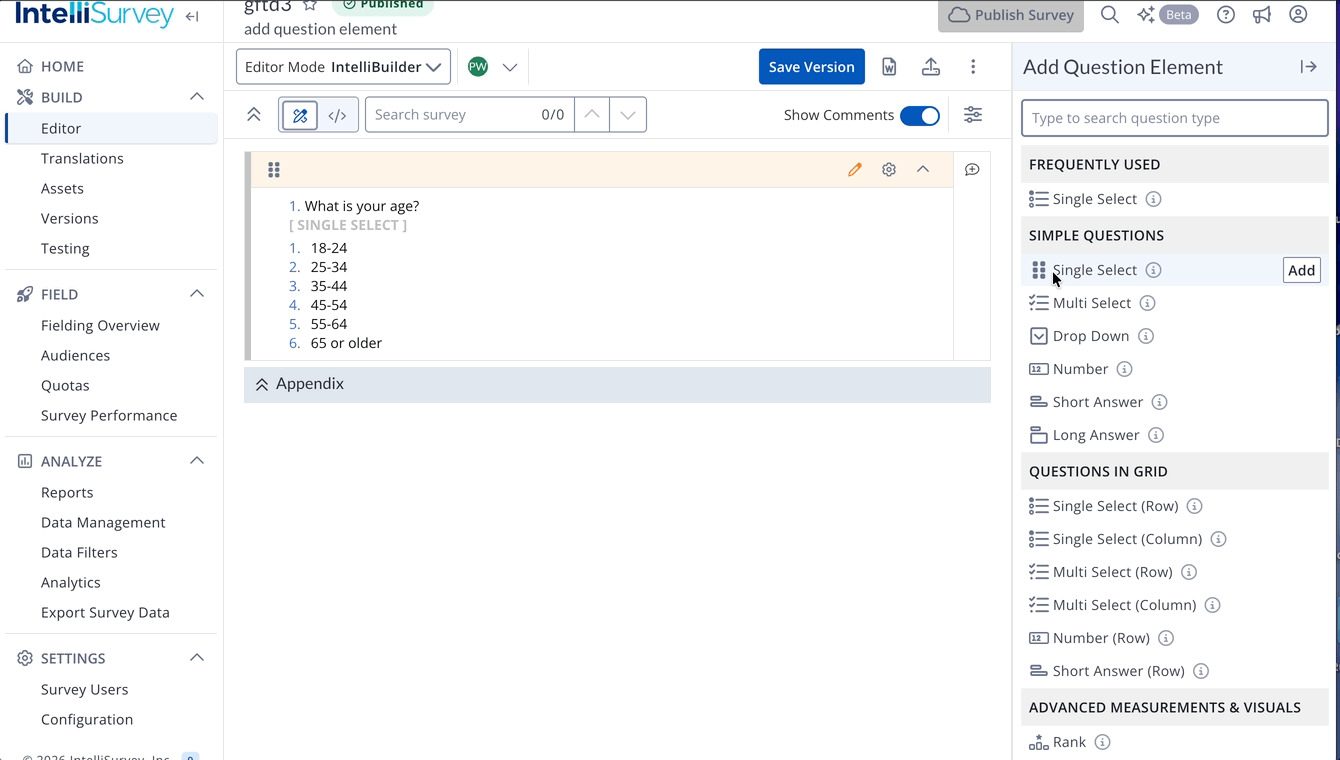The width and height of the screenshot is (1340, 760).
Task: Export survey to Word document icon
Action: (x=889, y=67)
